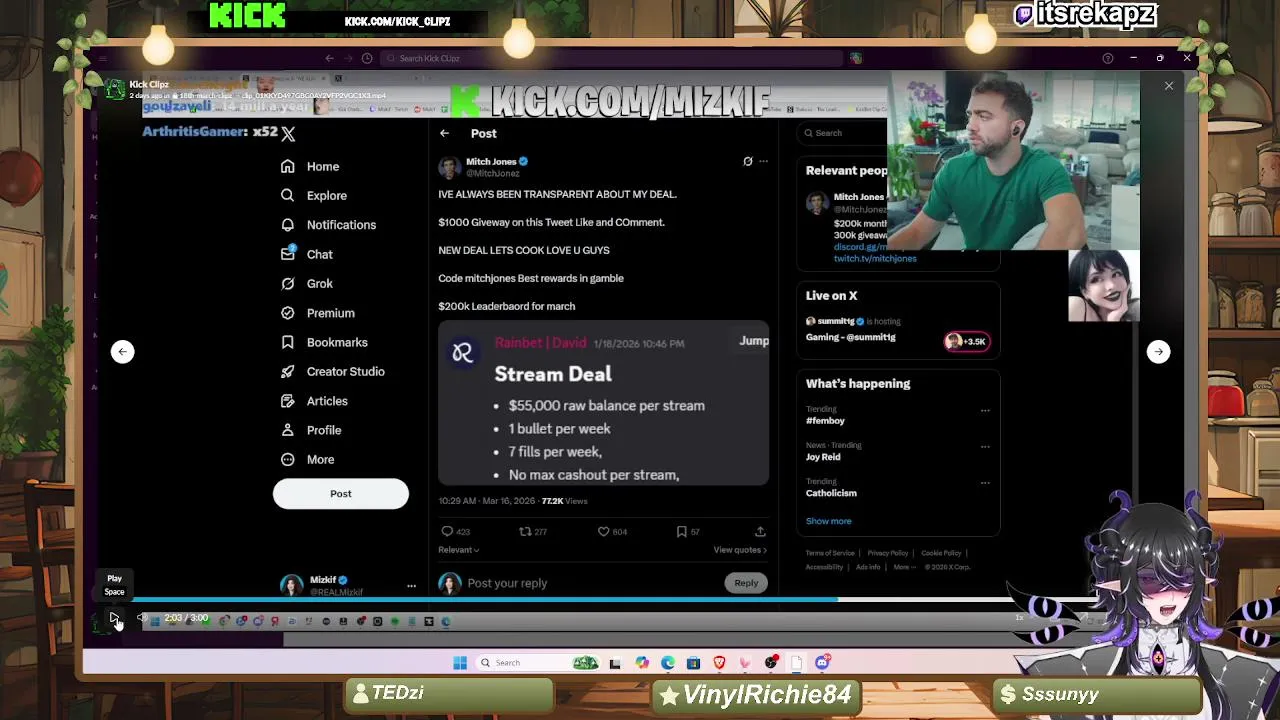Screen dimensions: 1280x720
Task: Click the Stream Deal embedded image
Action: (x=603, y=403)
